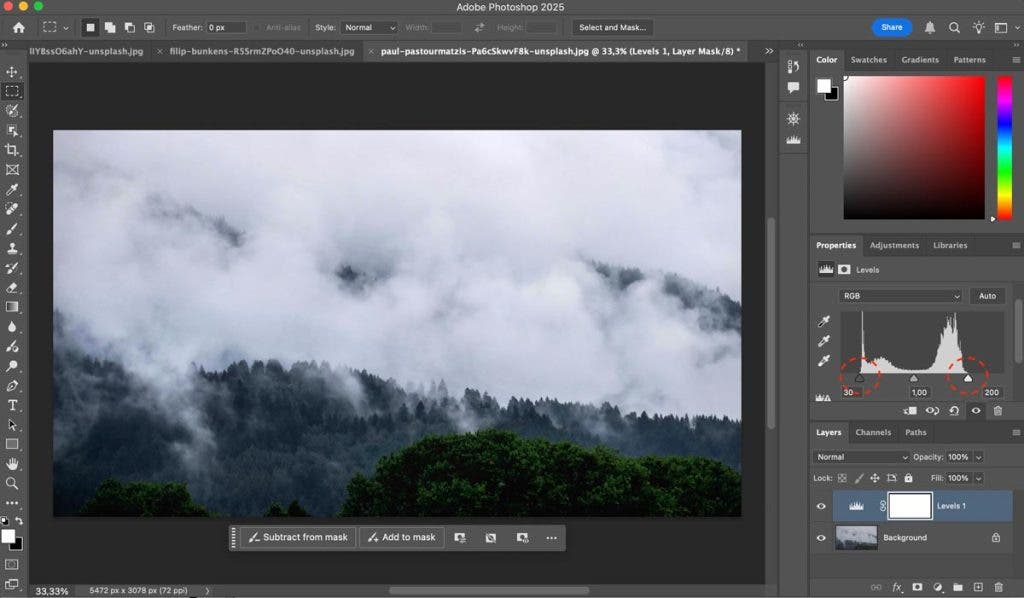The width and height of the screenshot is (1024, 598).
Task: Select the Frame tool
Action: pyautogui.click(x=12, y=170)
